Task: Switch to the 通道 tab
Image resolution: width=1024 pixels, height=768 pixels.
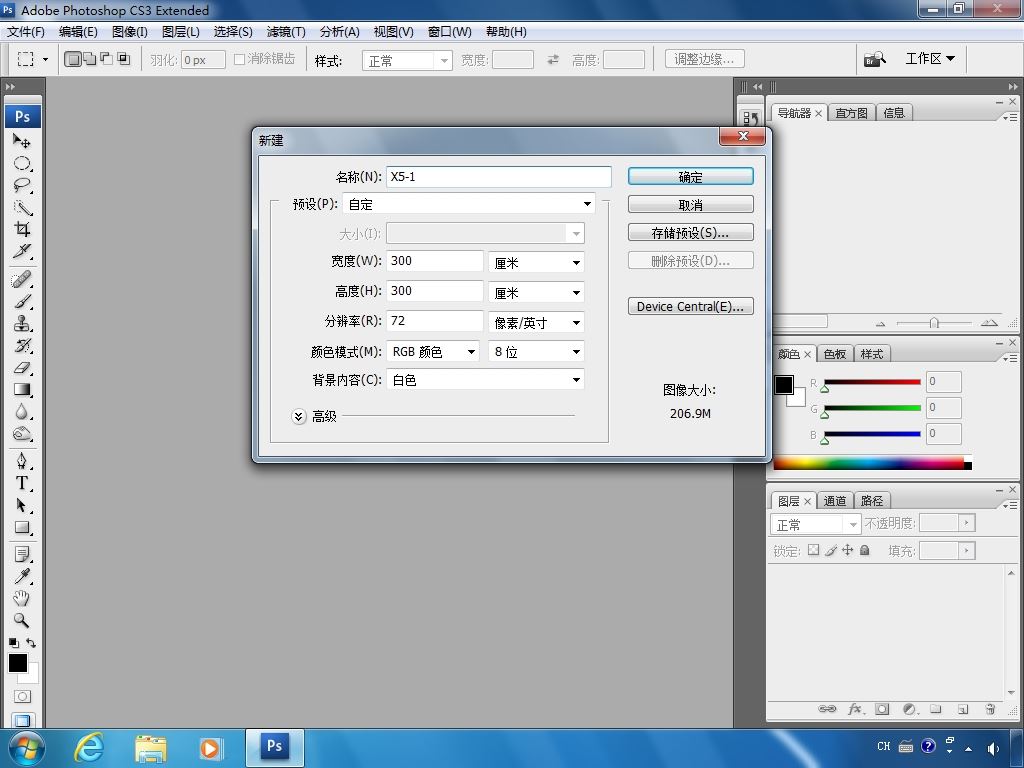Action: tap(835, 501)
